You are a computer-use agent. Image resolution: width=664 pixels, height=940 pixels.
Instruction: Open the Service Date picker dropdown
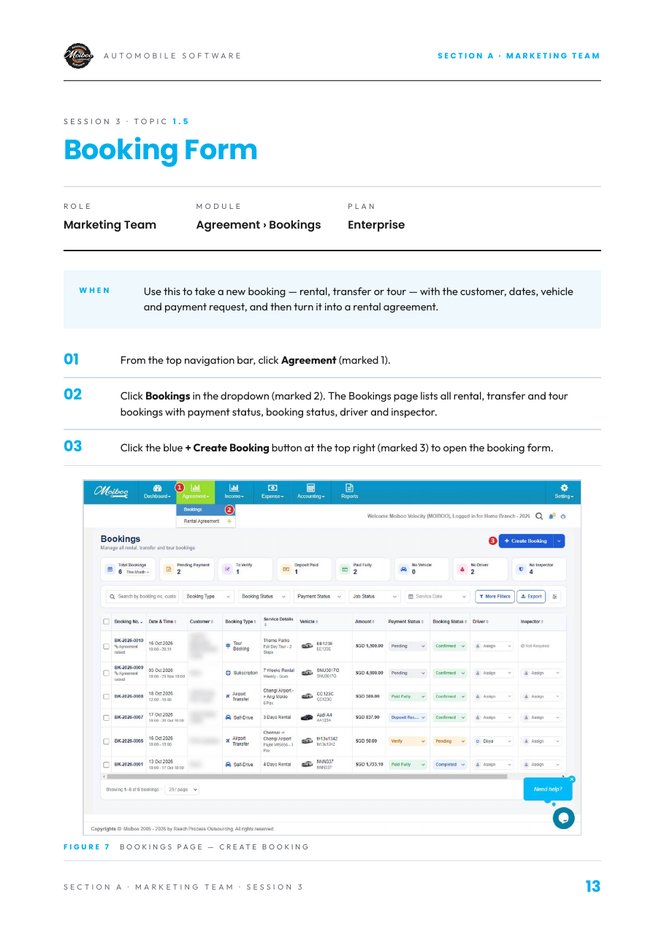(437, 596)
